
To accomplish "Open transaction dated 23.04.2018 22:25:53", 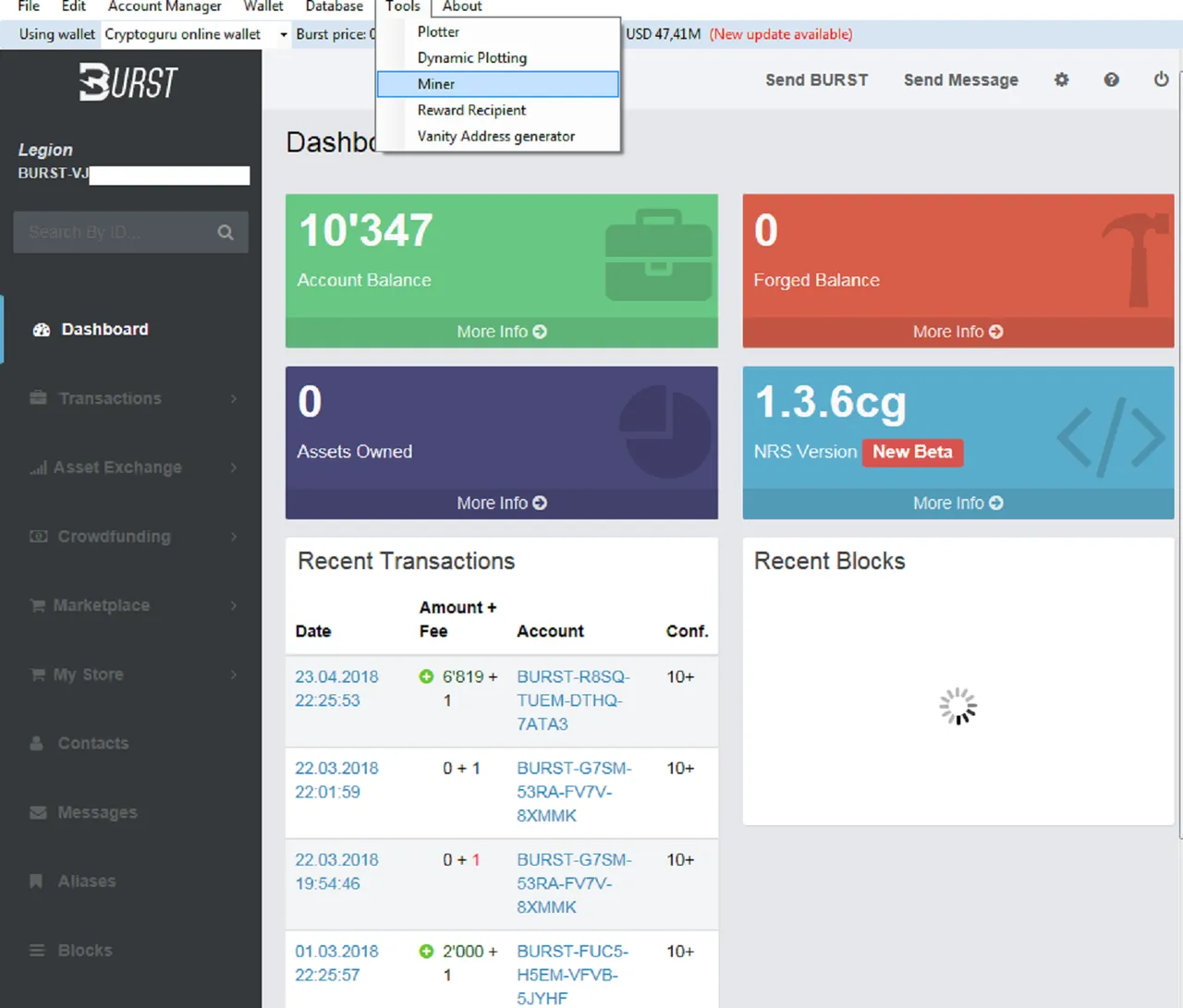I will 337,688.
